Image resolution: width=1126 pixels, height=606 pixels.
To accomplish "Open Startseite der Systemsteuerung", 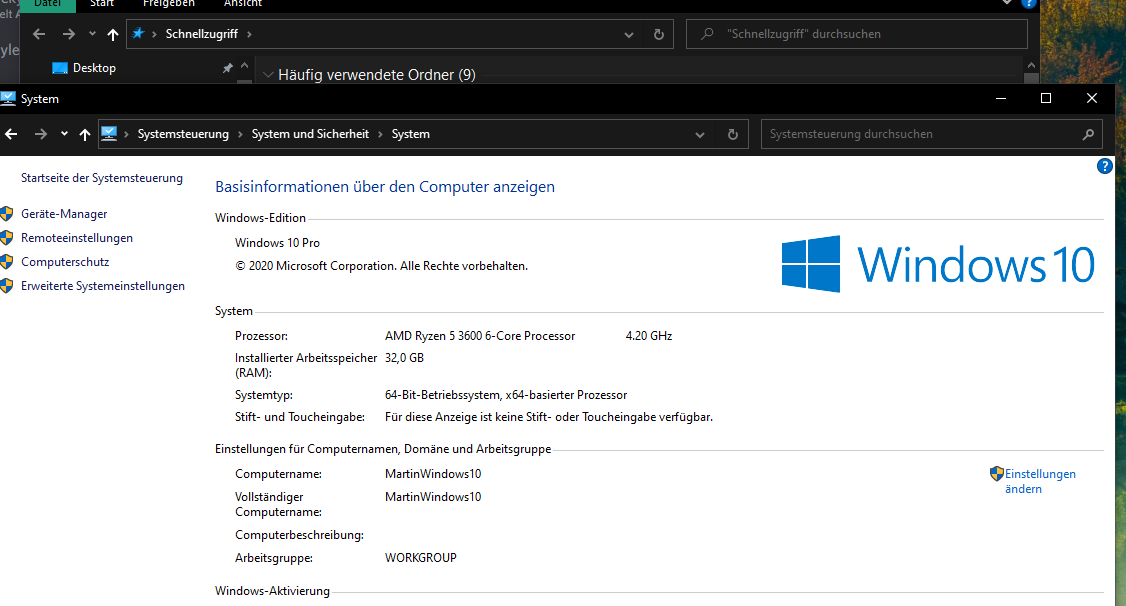I will tap(102, 178).
